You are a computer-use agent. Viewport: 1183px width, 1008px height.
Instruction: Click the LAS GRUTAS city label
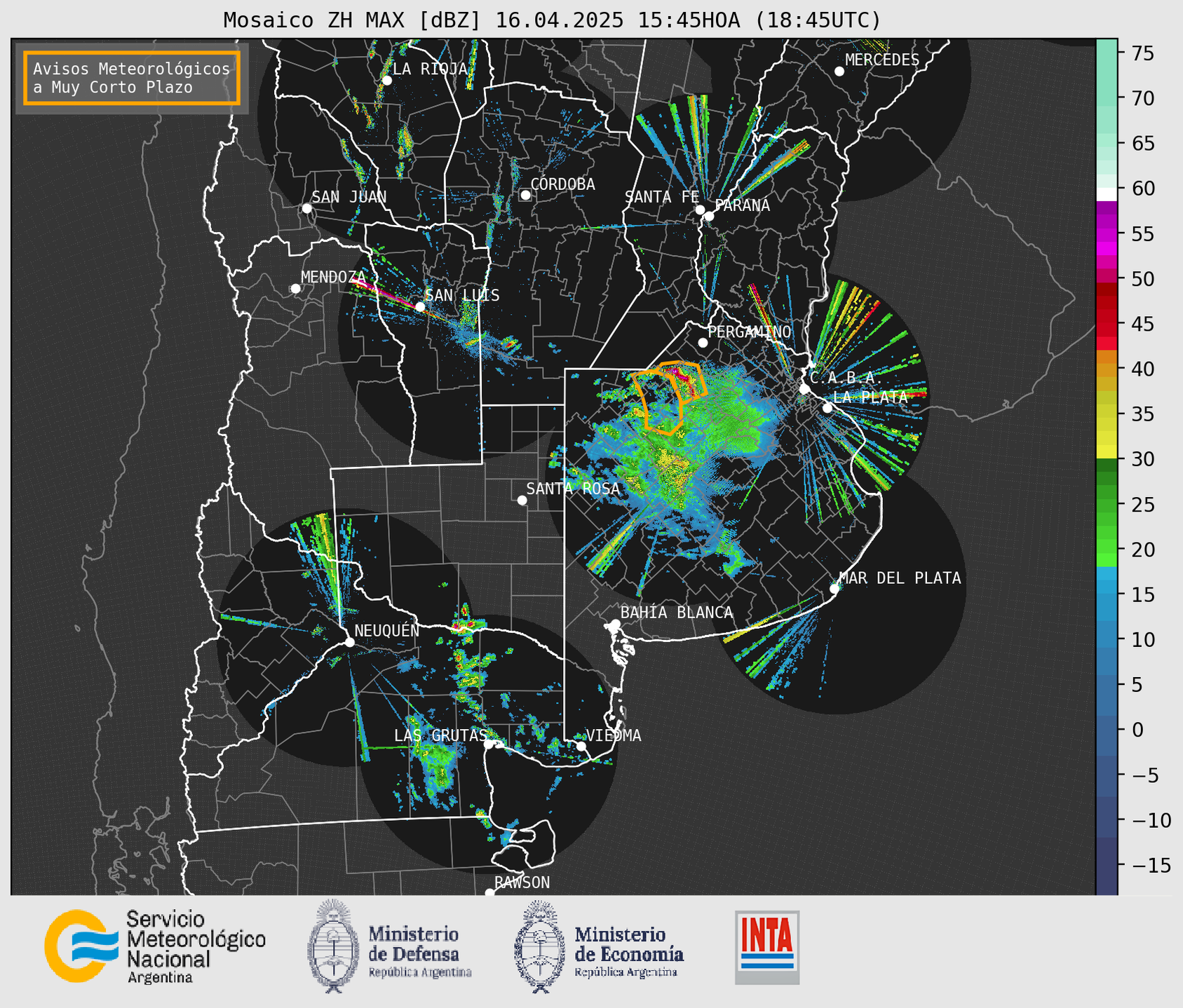click(x=440, y=735)
